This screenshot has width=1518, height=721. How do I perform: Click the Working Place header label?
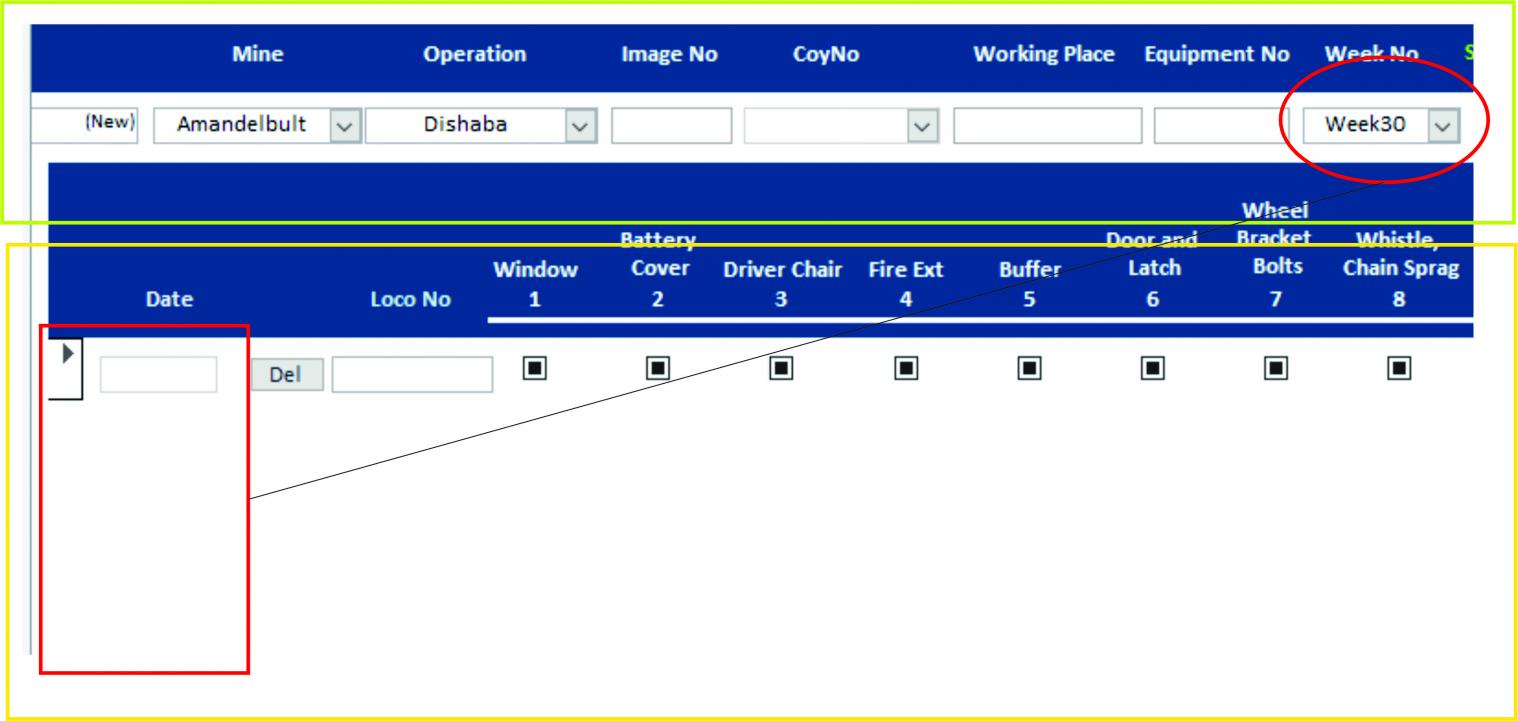tap(1044, 55)
